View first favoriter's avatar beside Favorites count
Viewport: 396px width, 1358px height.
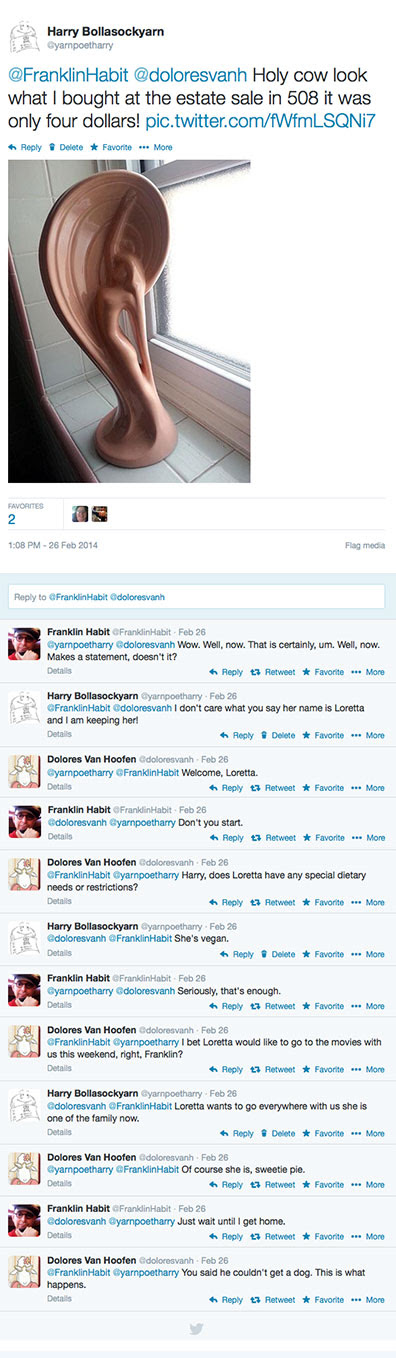pyautogui.click(x=80, y=514)
